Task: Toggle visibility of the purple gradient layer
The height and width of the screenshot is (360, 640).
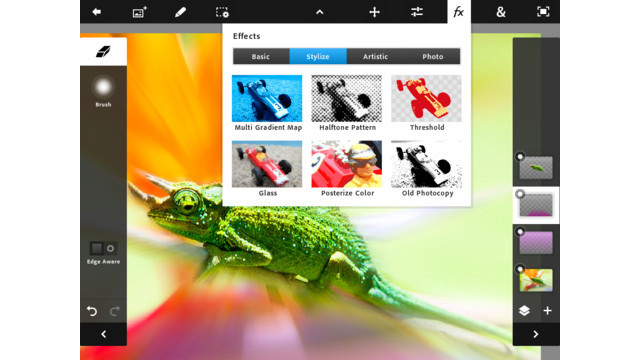Action: point(520,232)
